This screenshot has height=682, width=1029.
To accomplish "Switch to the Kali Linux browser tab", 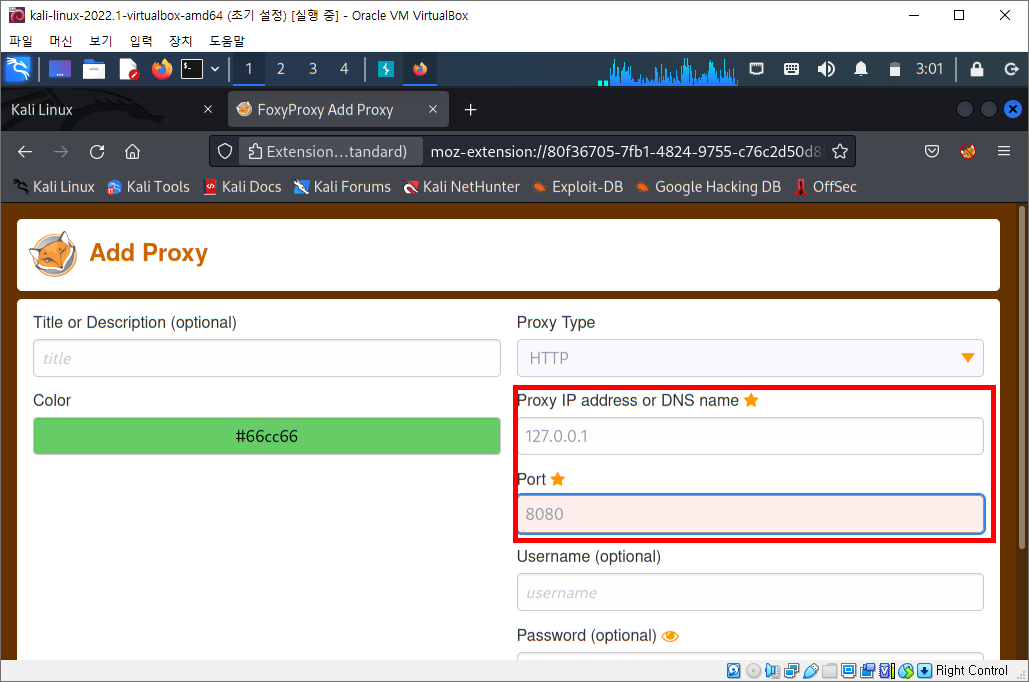I will pyautogui.click(x=109, y=110).
